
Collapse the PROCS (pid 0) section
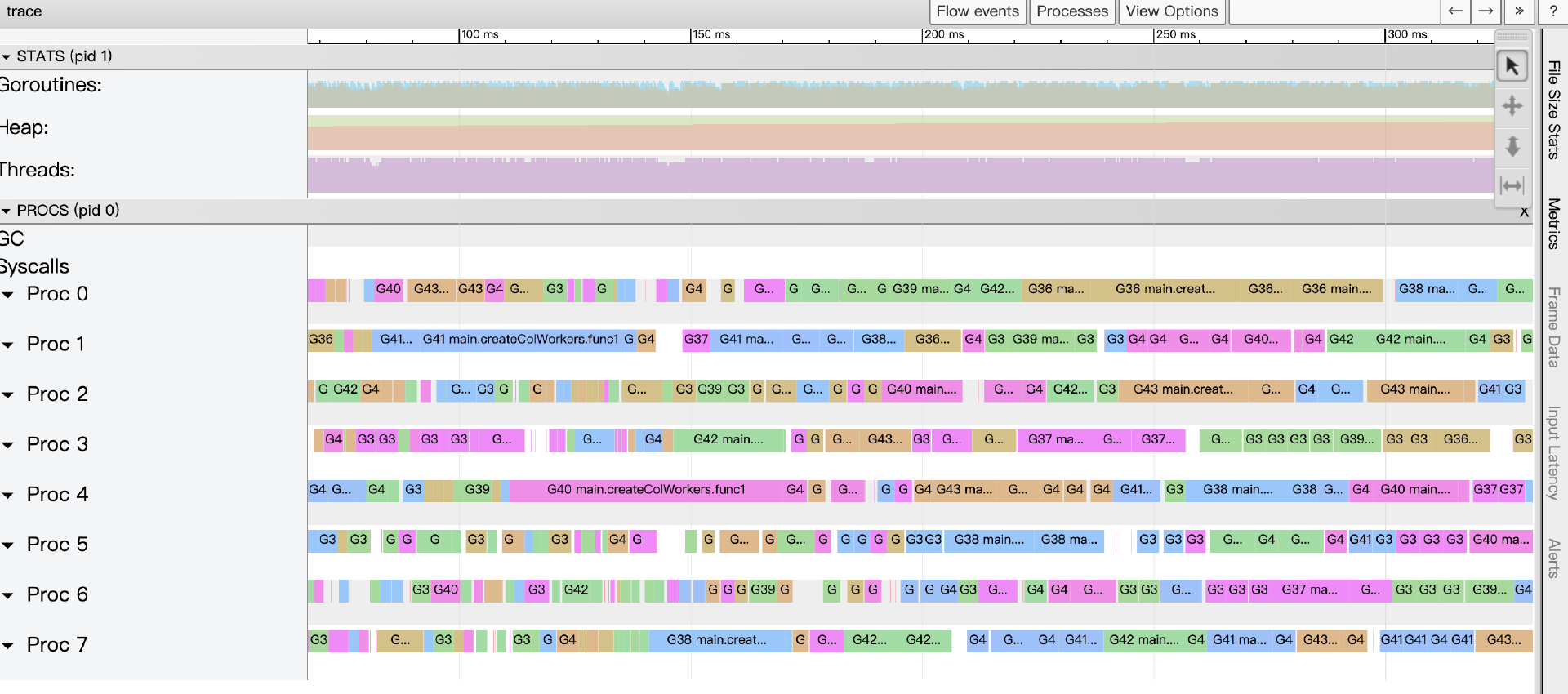7,211
